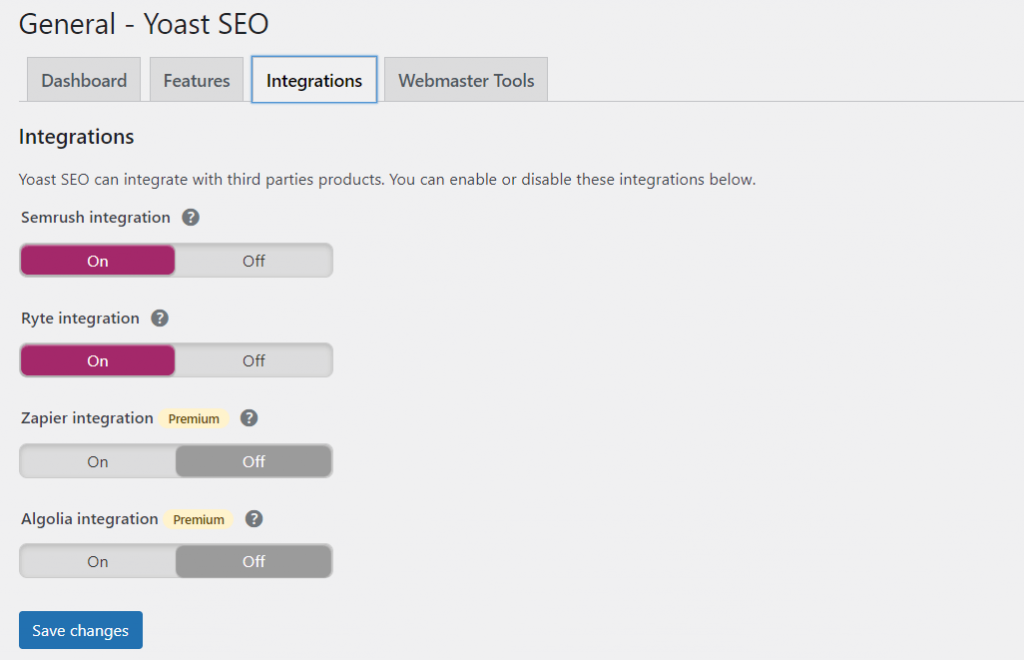
Task: Click the 'Integrations' section heading
Action: pos(76,136)
